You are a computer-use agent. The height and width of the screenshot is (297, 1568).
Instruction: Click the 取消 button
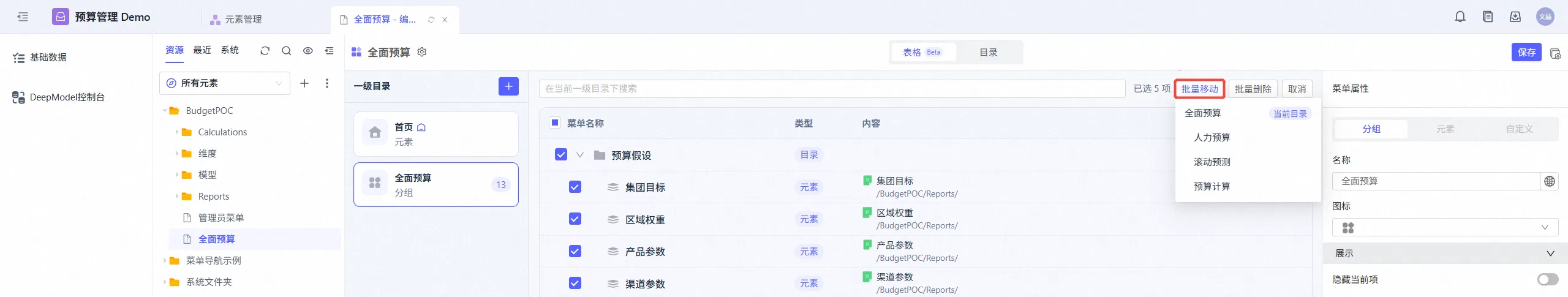pyautogui.click(x=1297, y=89)
